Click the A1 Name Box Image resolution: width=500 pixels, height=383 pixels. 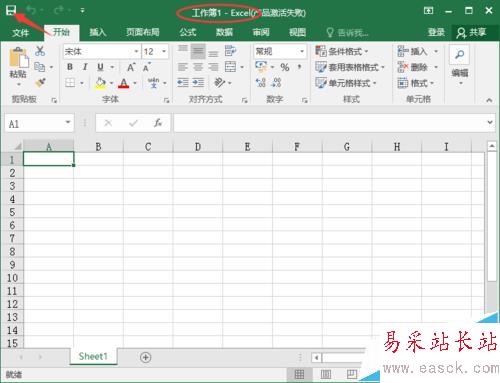coord(39,124)
